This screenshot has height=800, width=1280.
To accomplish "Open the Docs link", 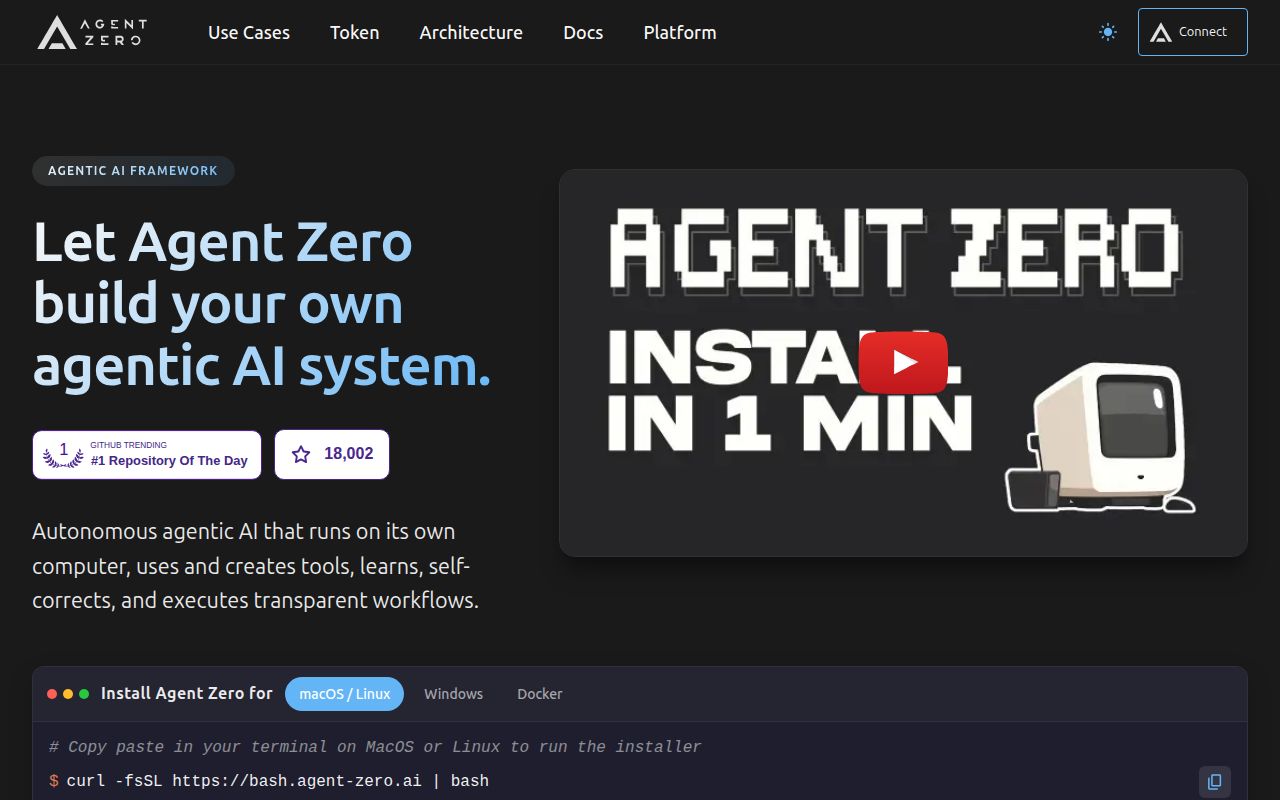I will (583, 32).
